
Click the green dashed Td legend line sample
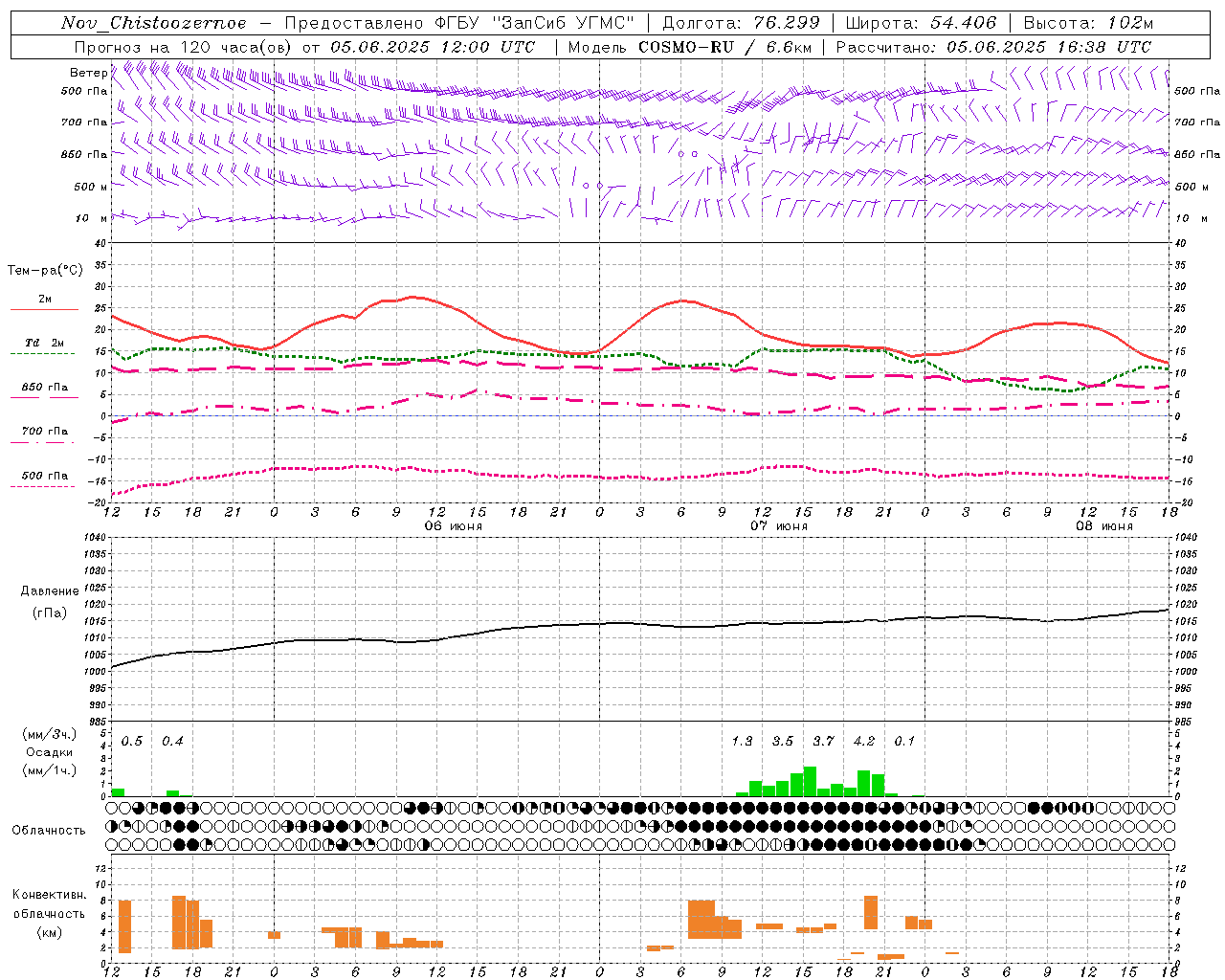click(x=42, y=353)
